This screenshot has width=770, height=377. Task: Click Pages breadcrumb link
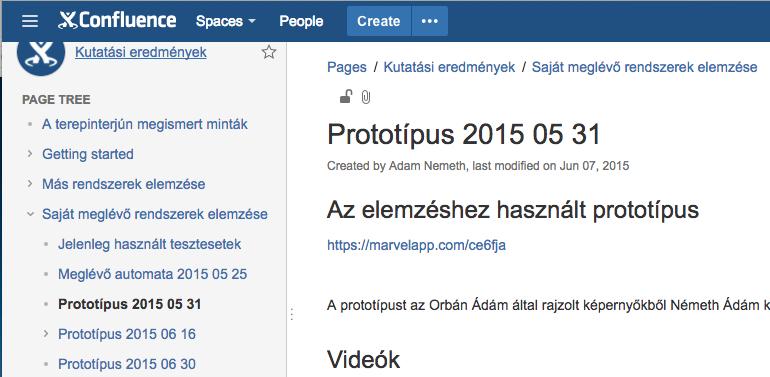(x=347, y=67)
